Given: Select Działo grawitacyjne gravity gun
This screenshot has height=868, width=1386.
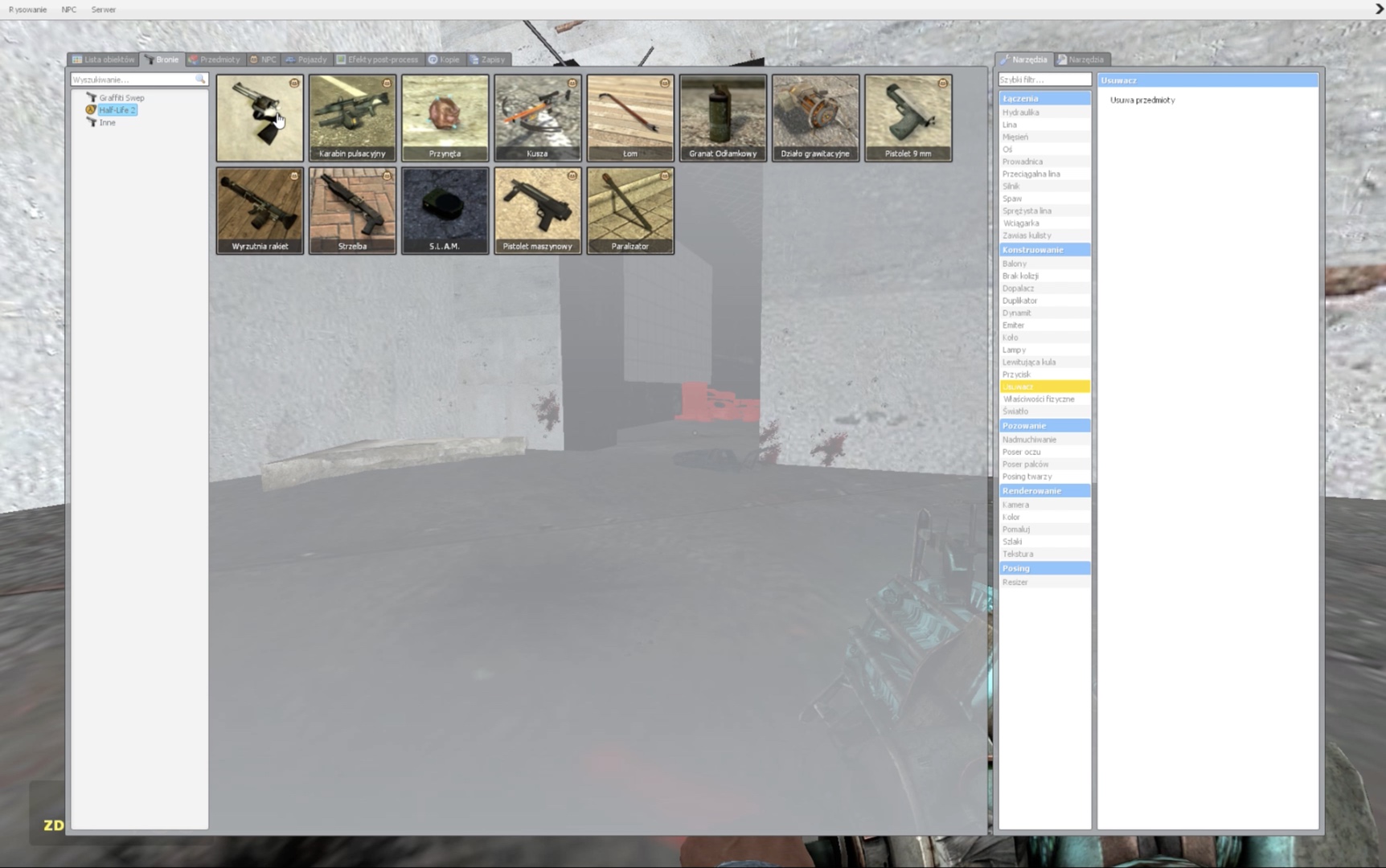Looking at the screenshot, I should tap(815, 118).
